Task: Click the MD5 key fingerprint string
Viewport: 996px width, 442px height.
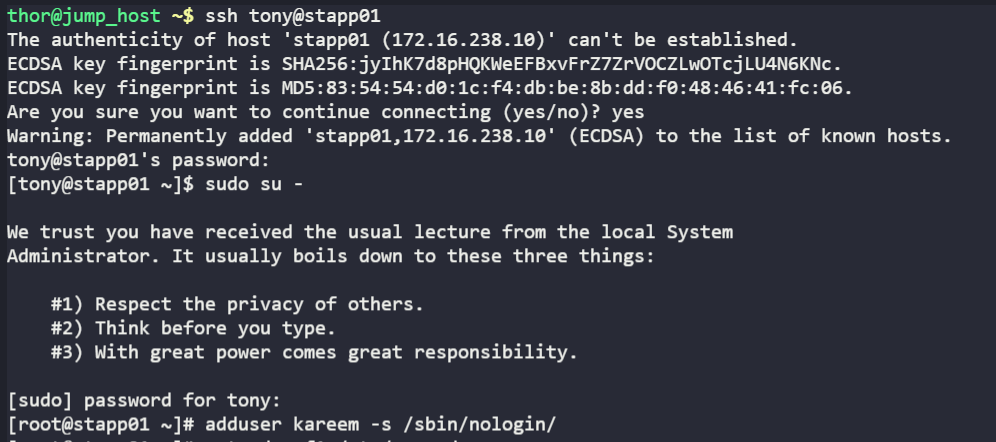Action: point(568,88)
